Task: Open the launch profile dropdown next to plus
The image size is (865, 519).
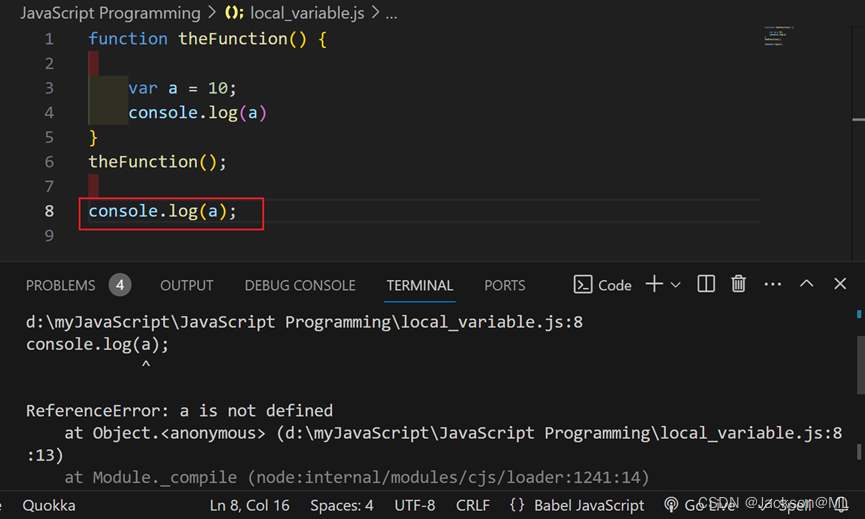Action: click(x=676, y=285)
